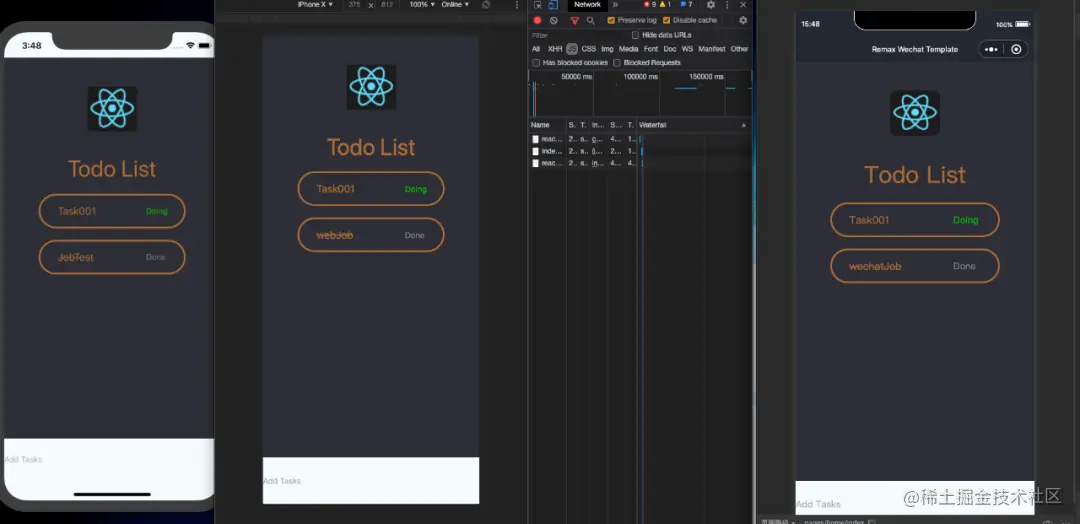This screenshot has width=1080, height=524.
Task: Filter requests by WS
Action: click(687, 49)
